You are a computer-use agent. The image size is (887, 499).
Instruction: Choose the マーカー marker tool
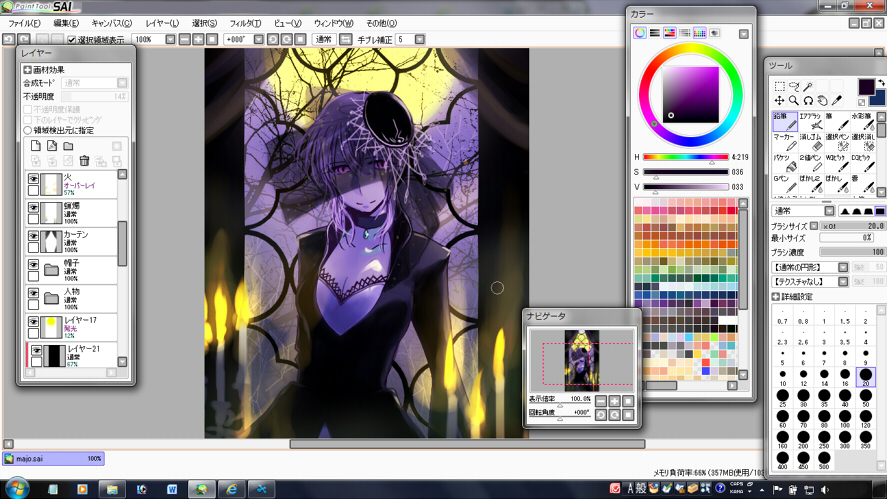(x=785, y=142)
